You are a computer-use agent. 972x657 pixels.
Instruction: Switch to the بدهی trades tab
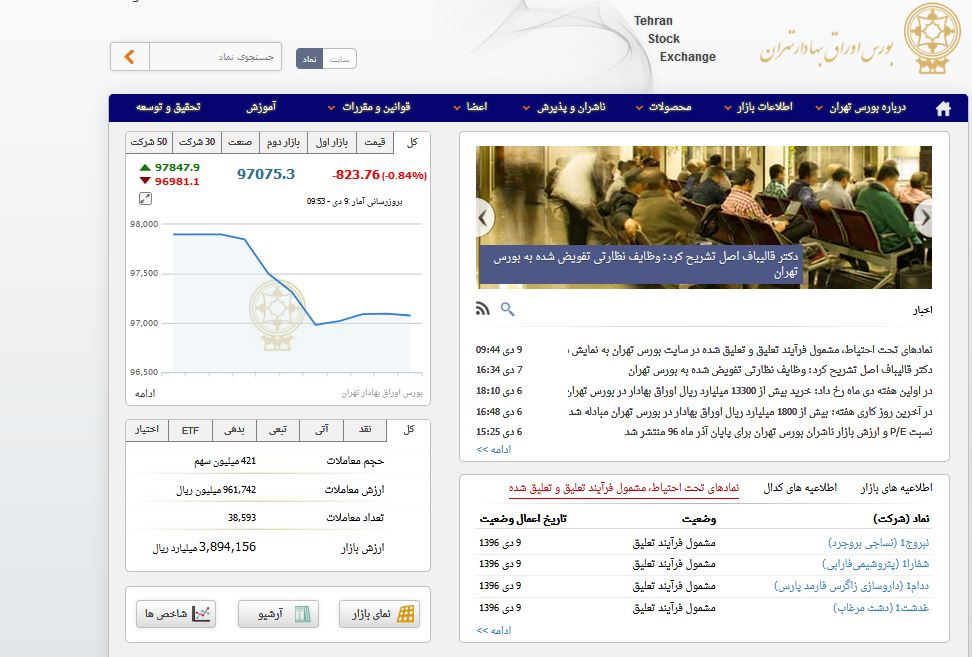pos(234,430)
